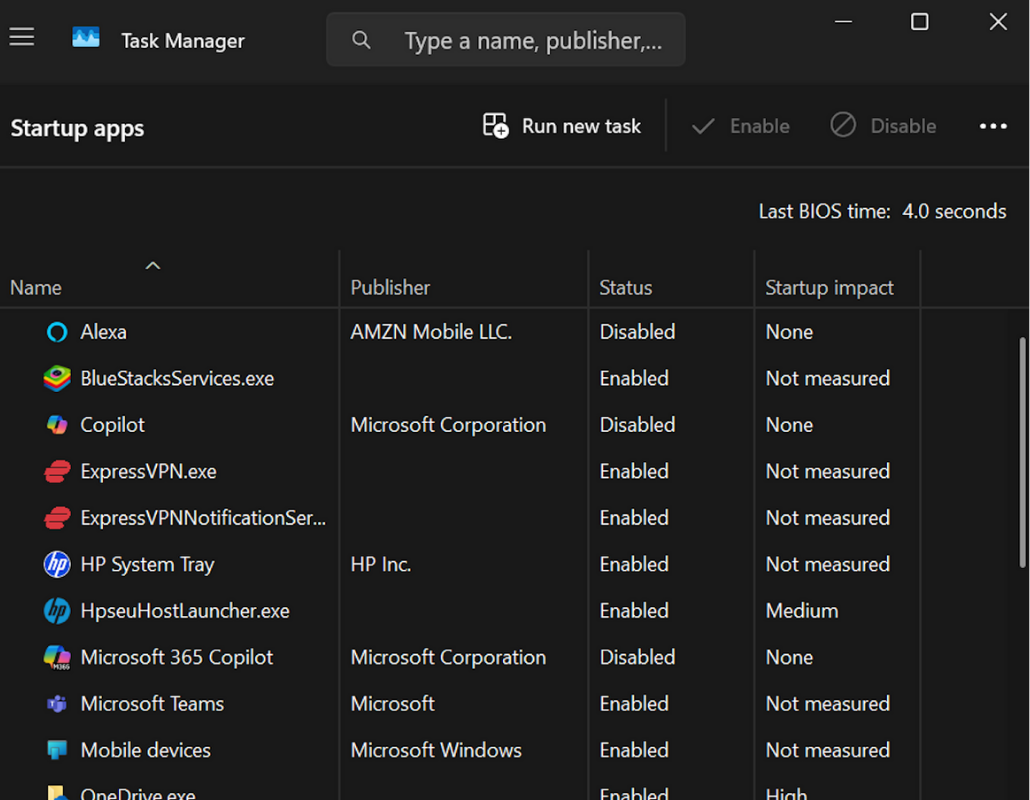Click the Name column sort chevron
The image size is (1030, 800).
click(152, 265)
